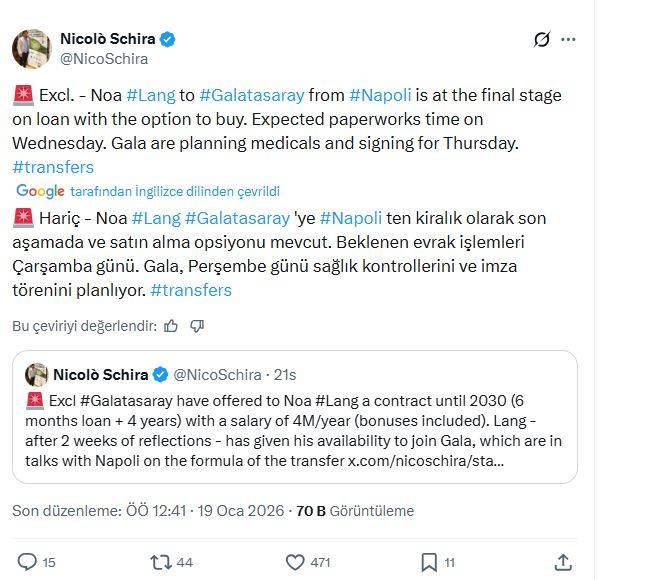Open the #transfers hashtag in English text

tap(53, 167)
